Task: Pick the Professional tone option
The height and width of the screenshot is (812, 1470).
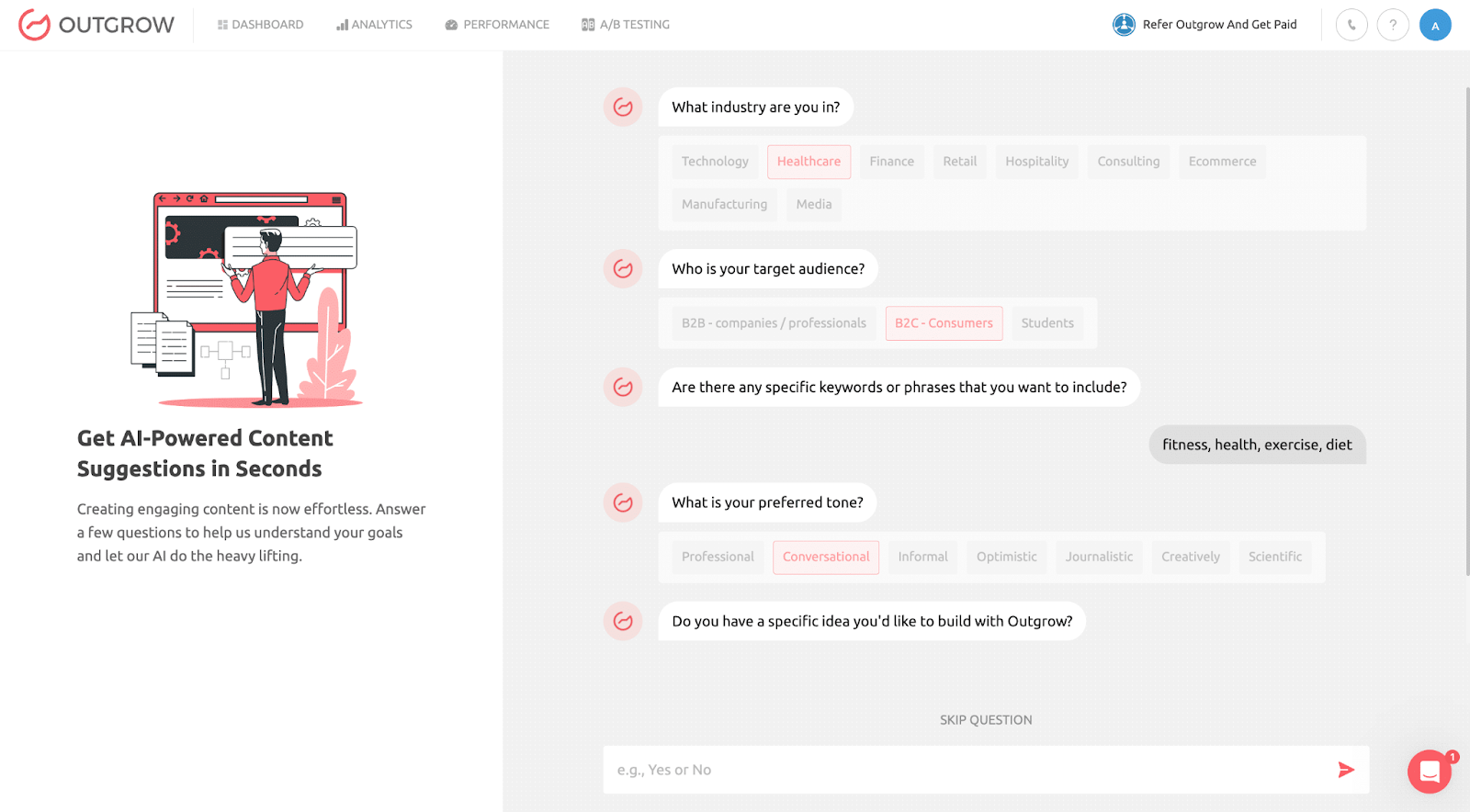Action: pyautogui.click(x=718, y=557)
